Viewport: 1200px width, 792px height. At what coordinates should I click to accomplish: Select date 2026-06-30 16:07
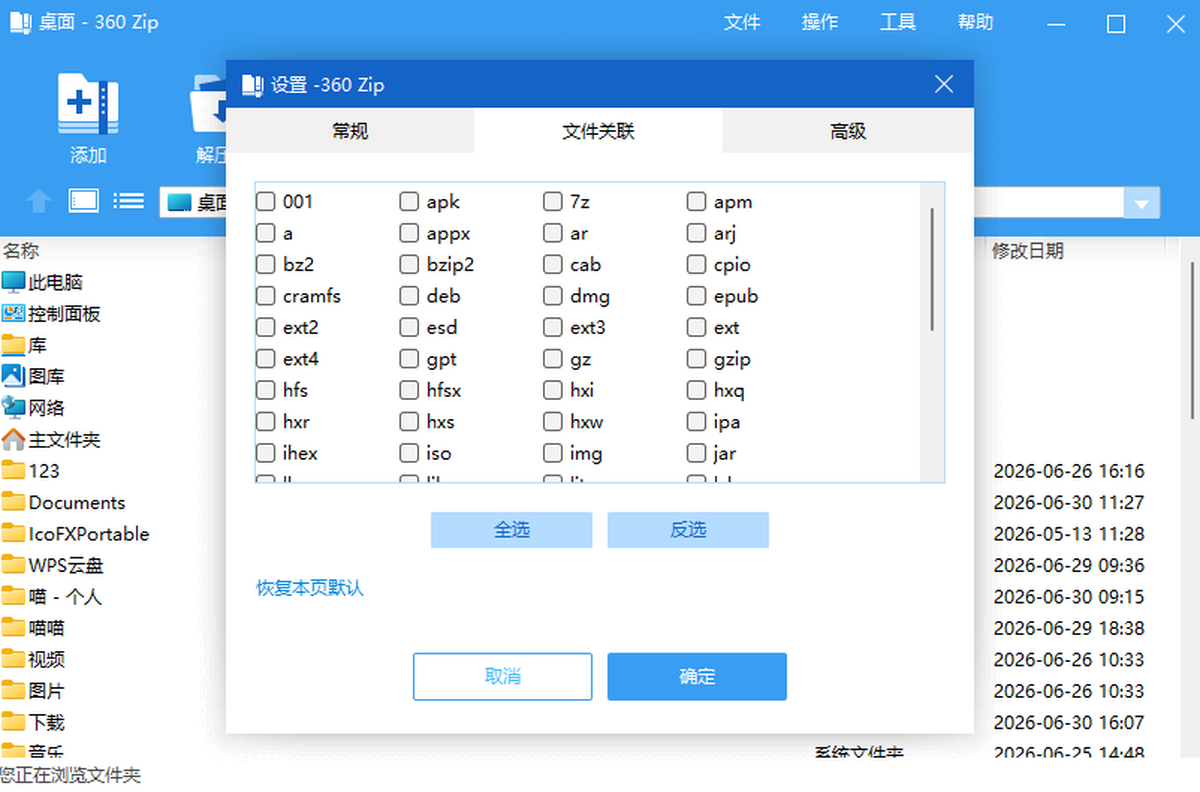(1069, 722)
